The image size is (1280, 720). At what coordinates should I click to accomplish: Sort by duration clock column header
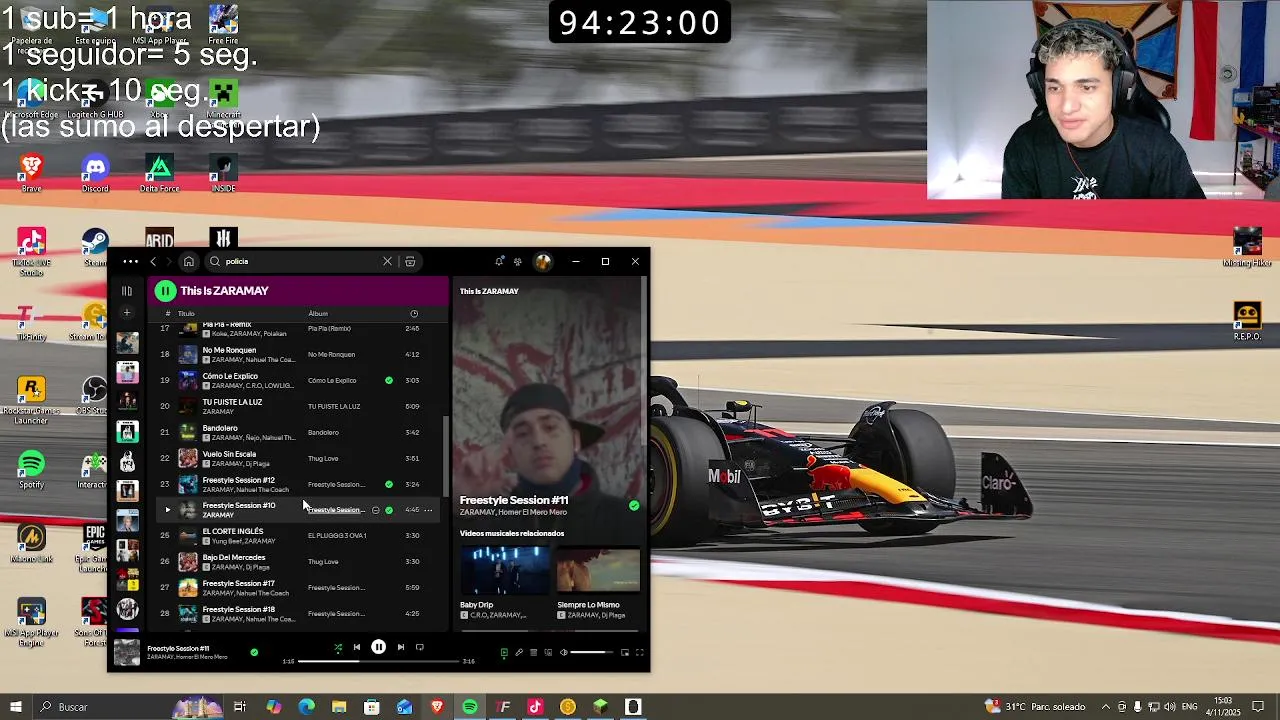414,313
